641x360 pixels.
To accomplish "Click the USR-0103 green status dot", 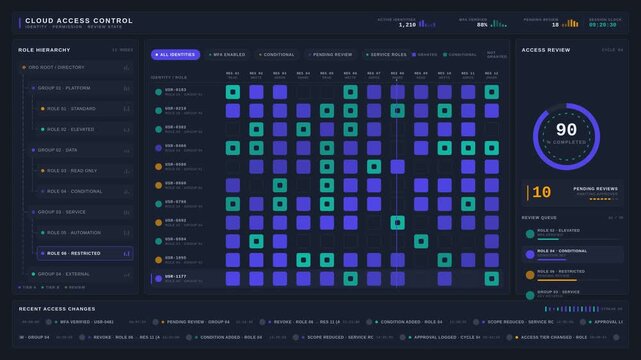I will tap(159, 92).
